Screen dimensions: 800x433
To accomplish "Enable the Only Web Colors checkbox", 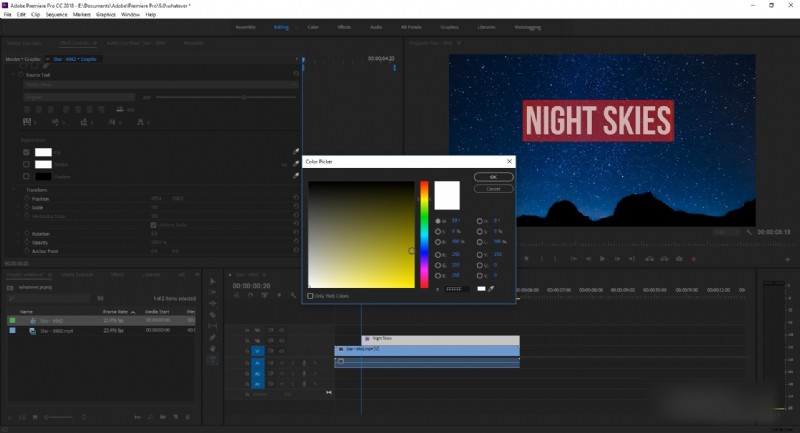I will tap(310, 296).
